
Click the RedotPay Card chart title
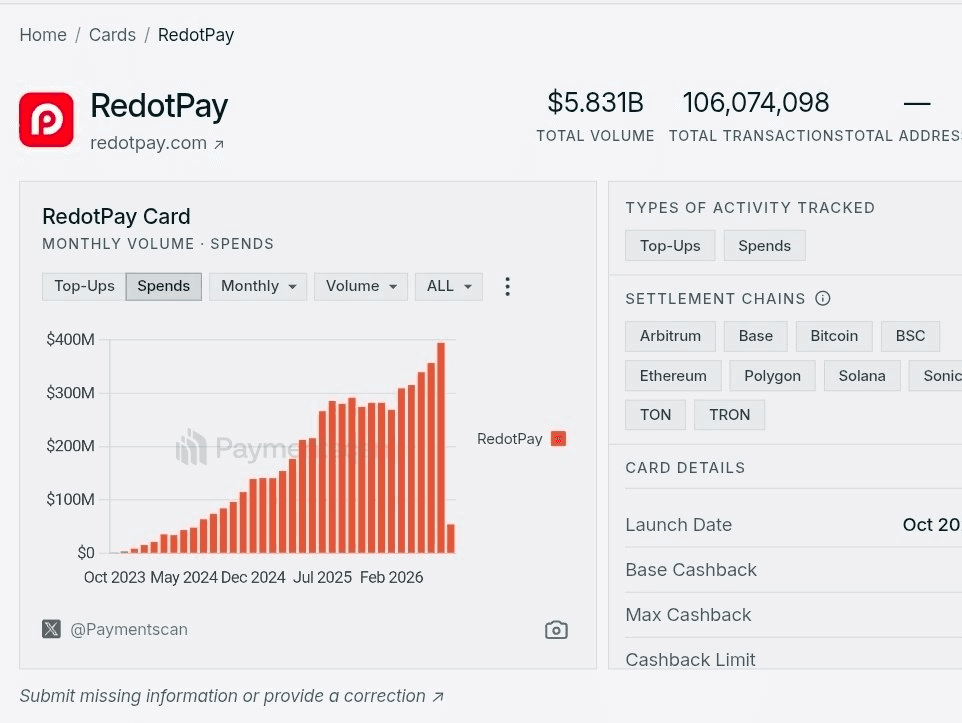(117, 217)
